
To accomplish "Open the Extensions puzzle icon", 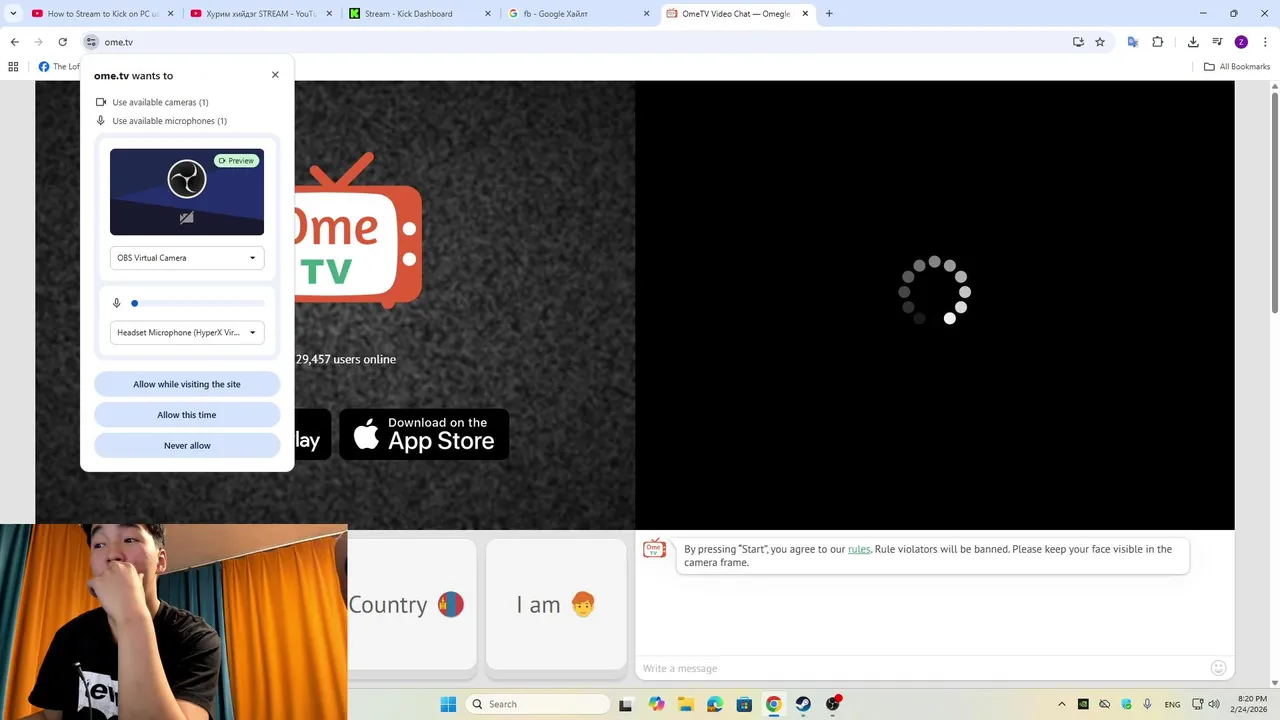I will click(x=1158, y=42).
